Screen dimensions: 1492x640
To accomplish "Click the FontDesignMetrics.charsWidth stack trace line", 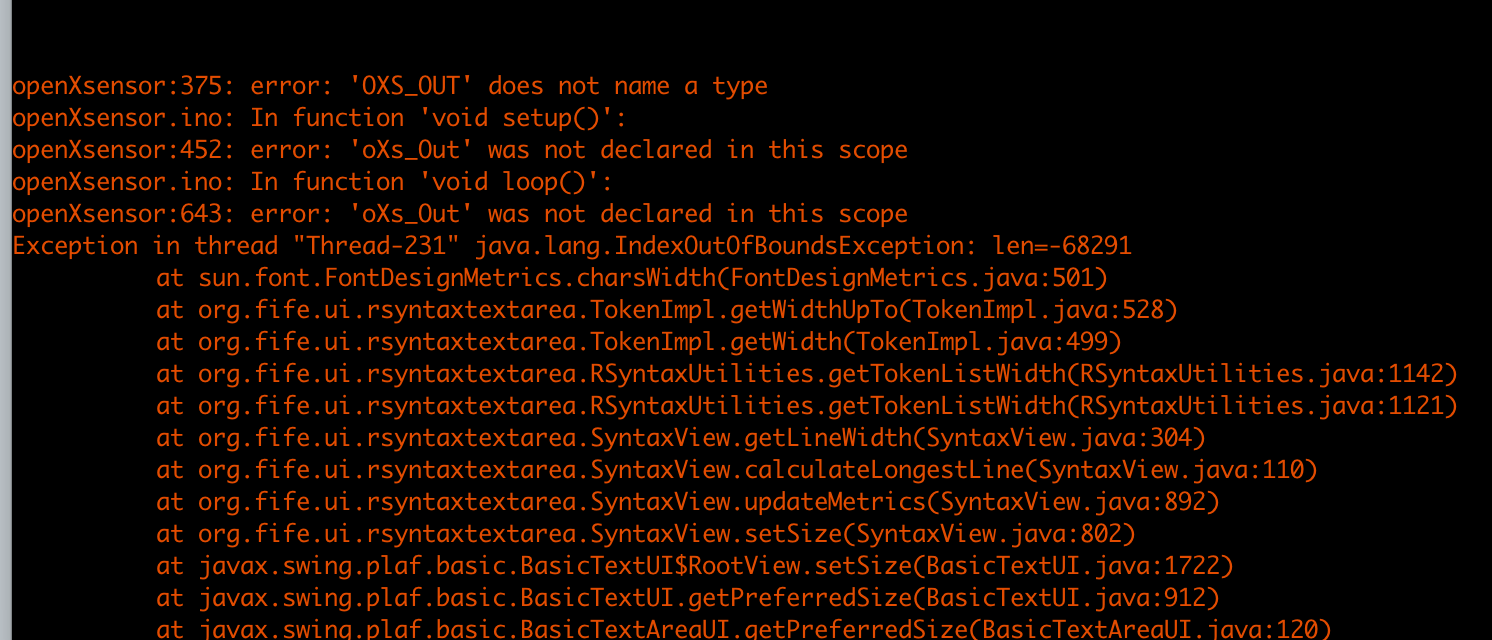I will pos(632,278).
